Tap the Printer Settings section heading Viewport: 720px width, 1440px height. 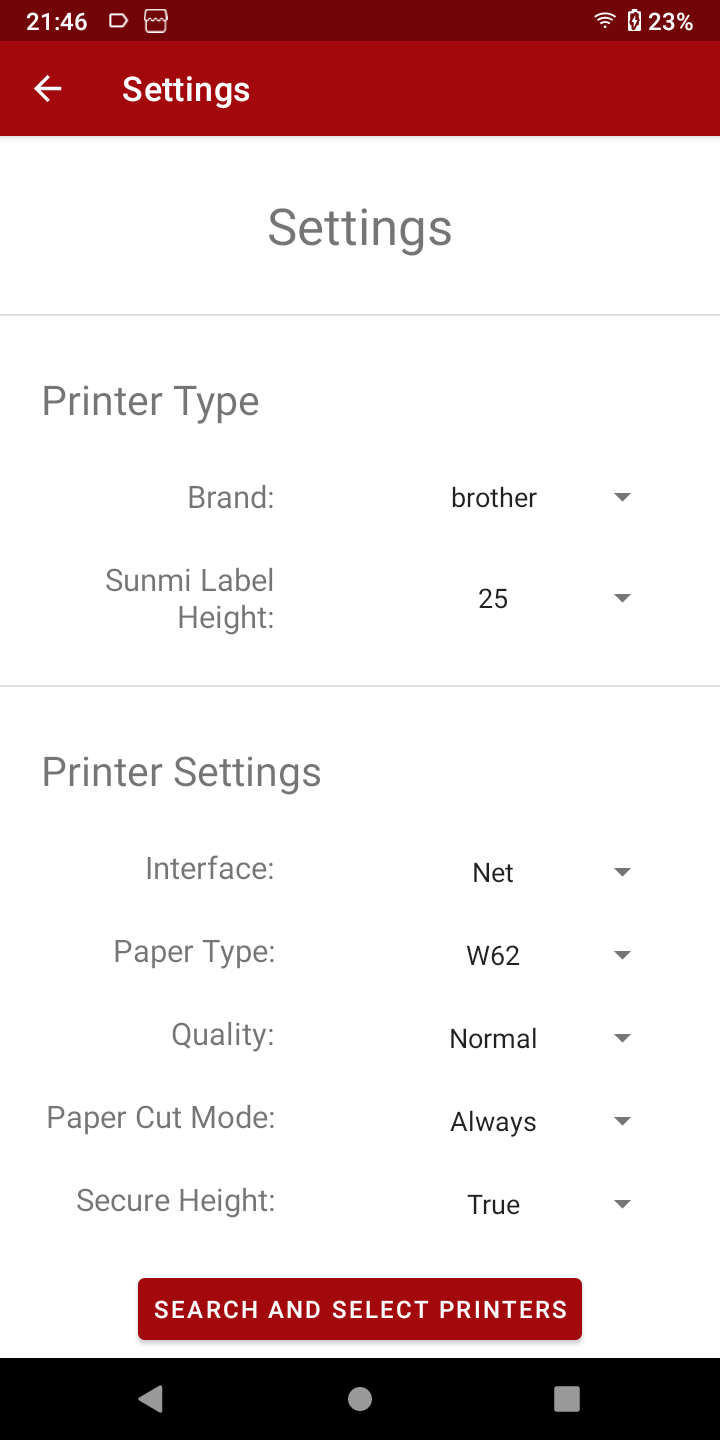[182, 773]
